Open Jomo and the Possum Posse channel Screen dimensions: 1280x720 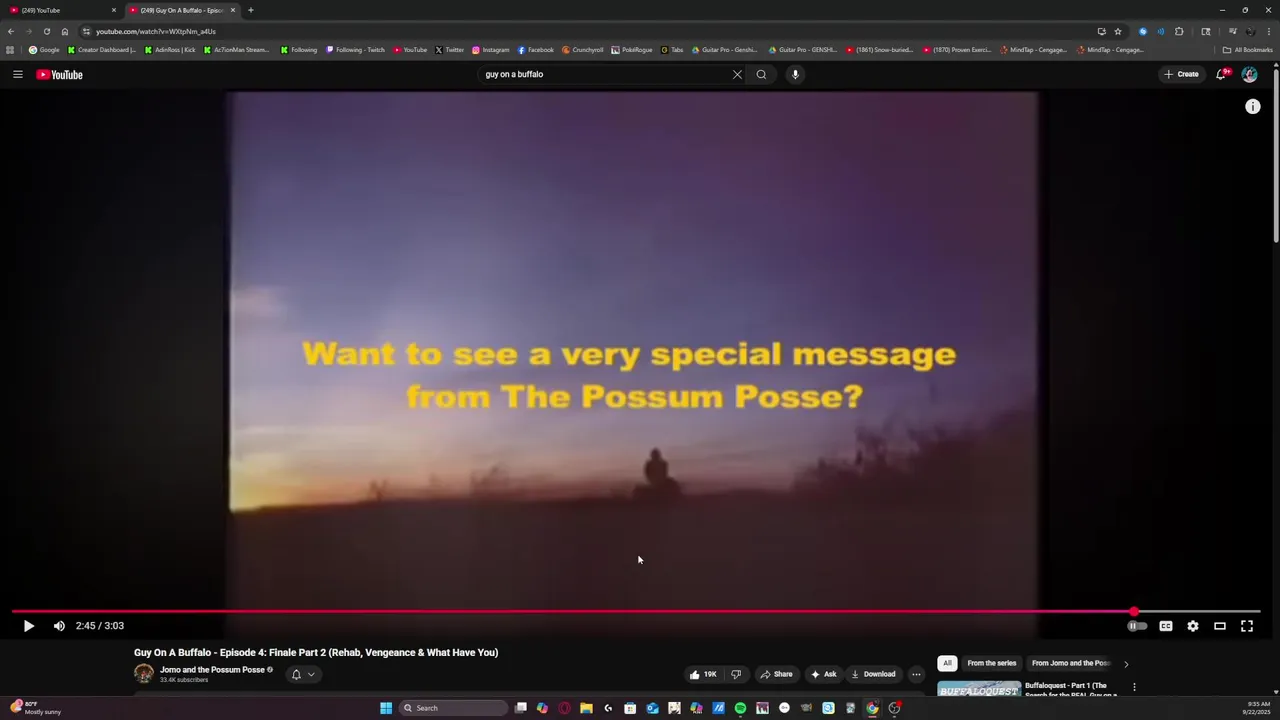[x=212, y=670]
